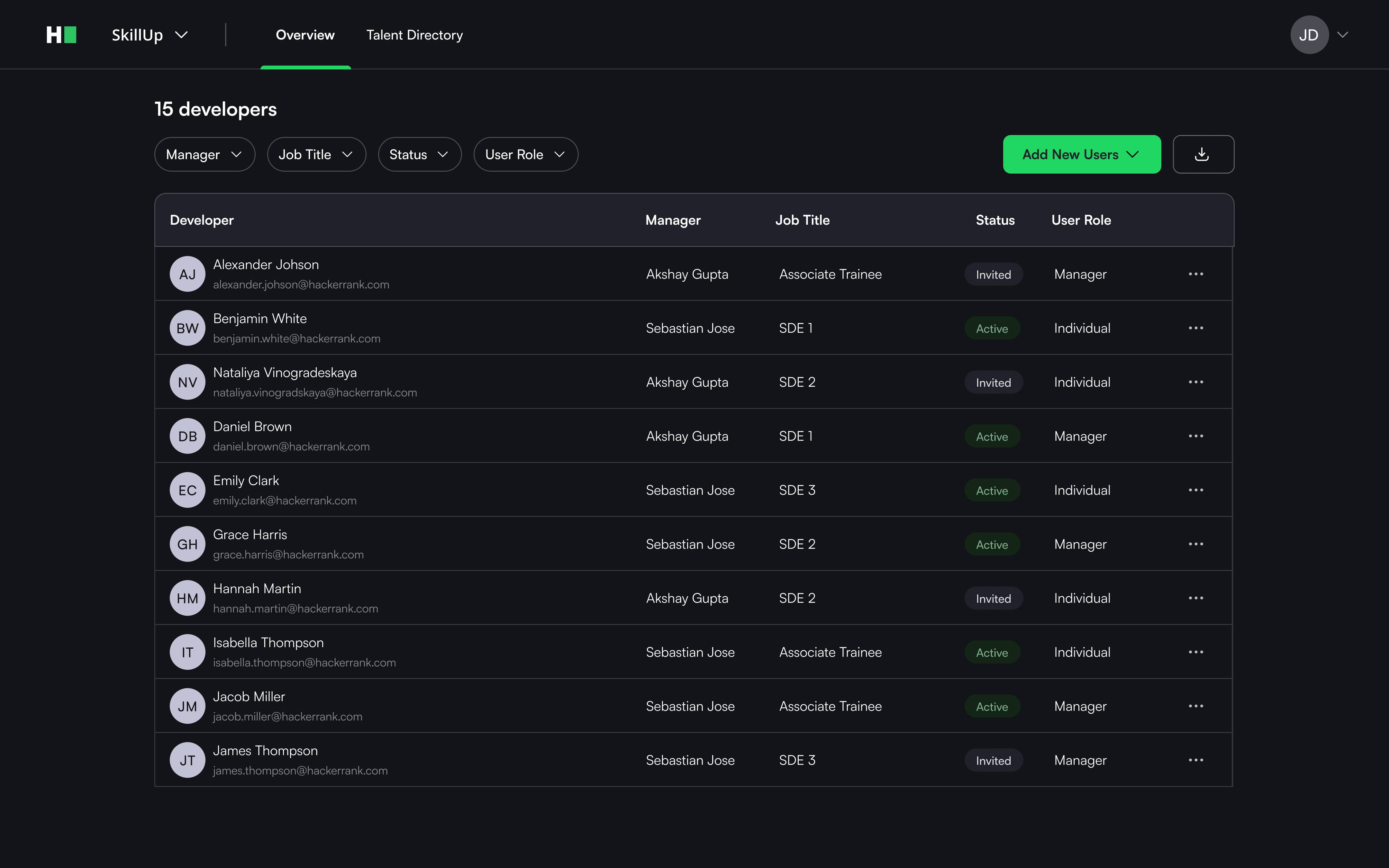Screen dimensions: 1389x868
Task: Click the HackerRank logo icon
Action: [61, 35]
